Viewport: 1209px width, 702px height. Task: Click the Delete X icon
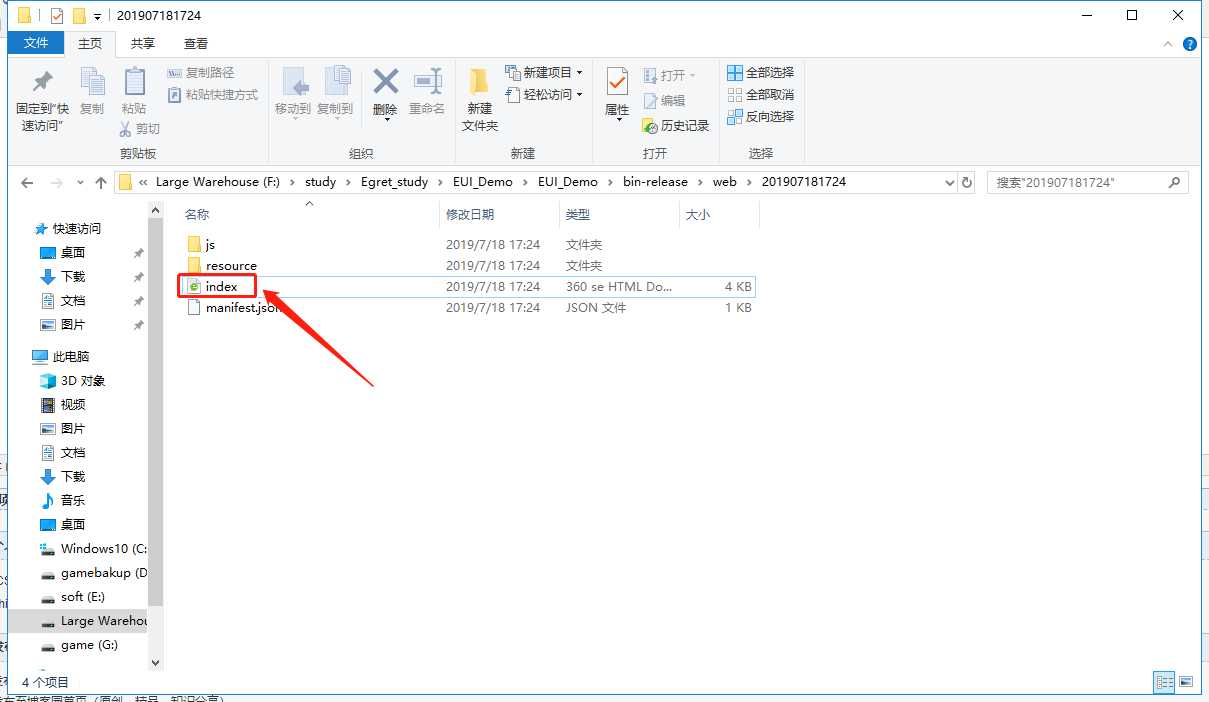coord(385,82)
